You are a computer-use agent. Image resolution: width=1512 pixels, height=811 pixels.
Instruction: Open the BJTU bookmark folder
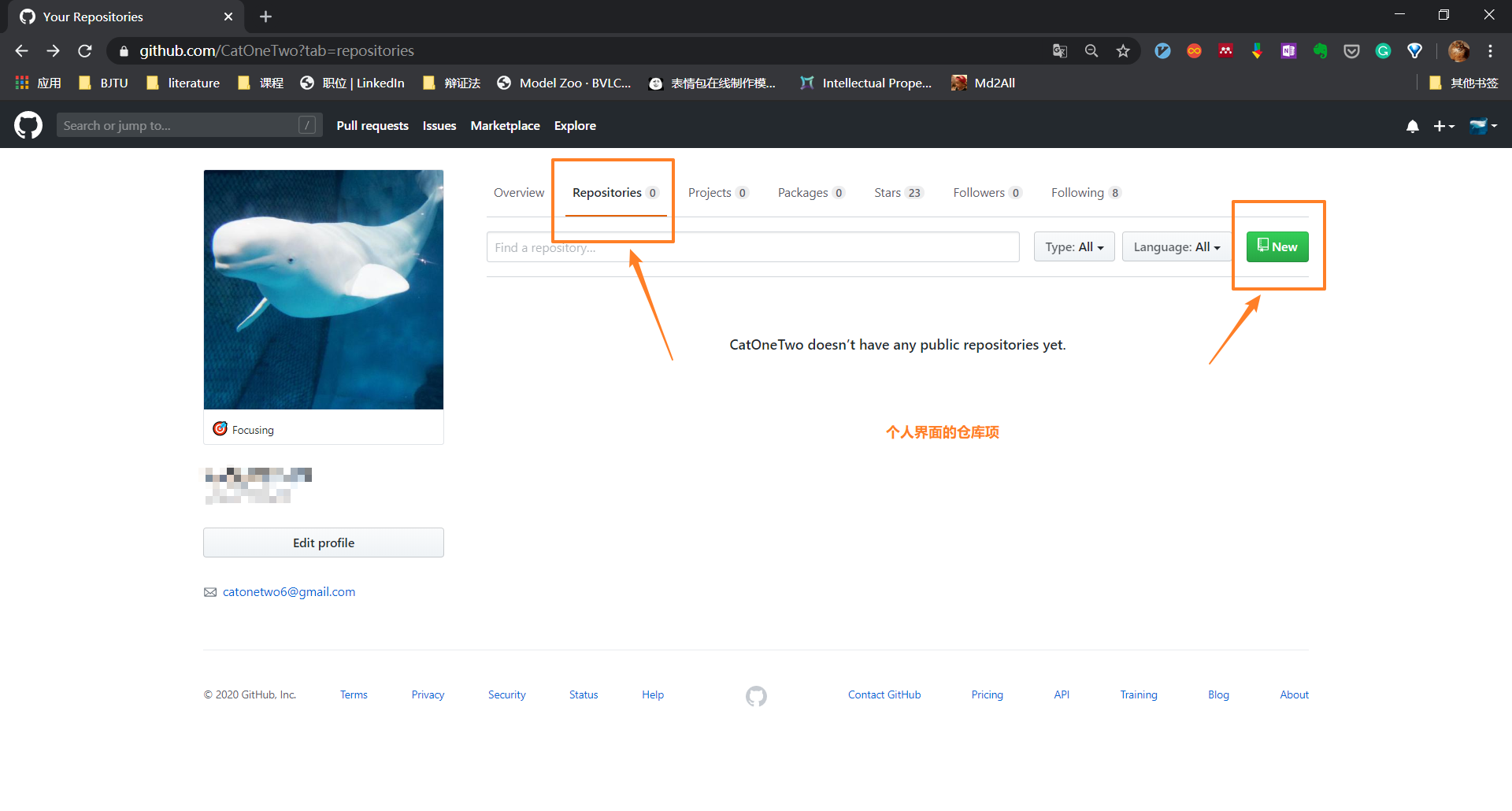pyautogui.click(x=103, y=83)
